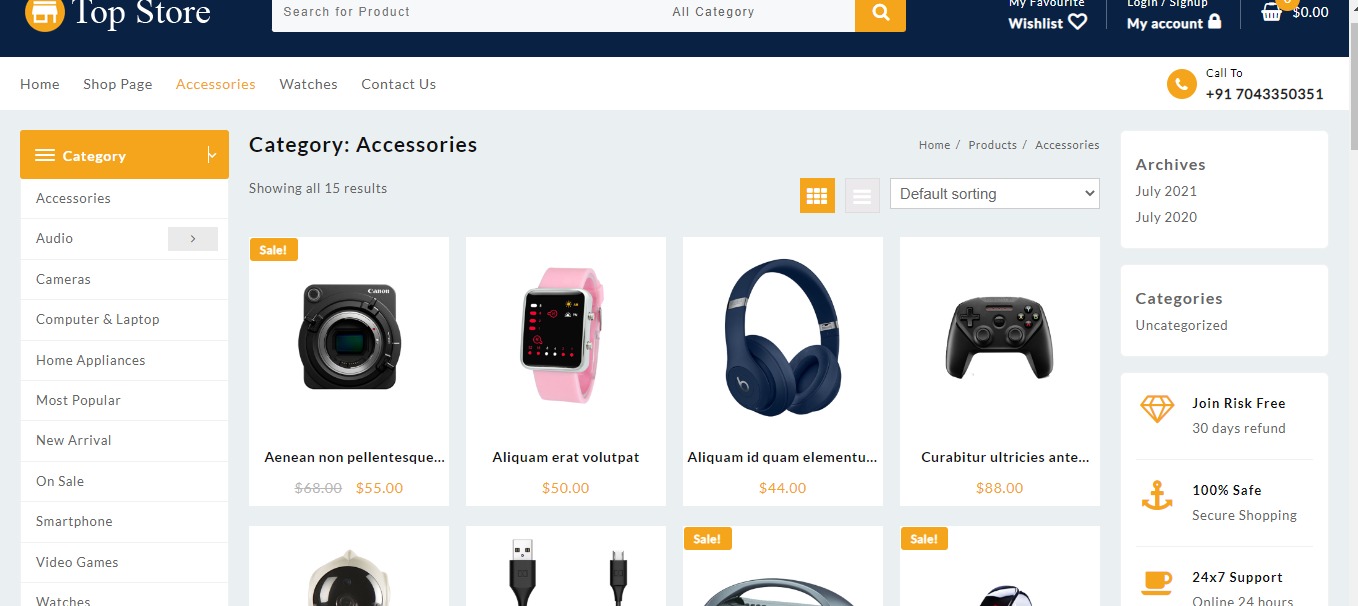Click the Wishlist heart icon
The height and width of the screenshot is (606, 1358).
[x=1077, y=22]
